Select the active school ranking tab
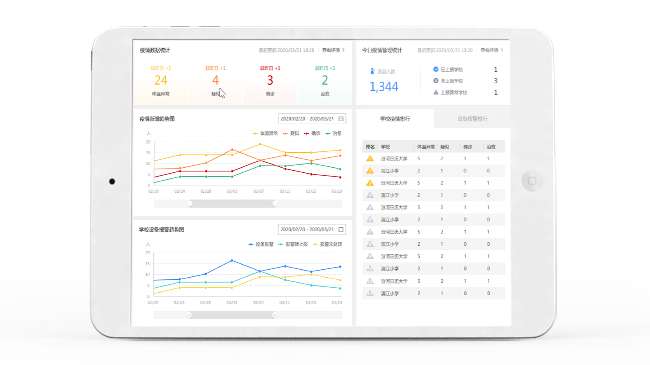 395,119
